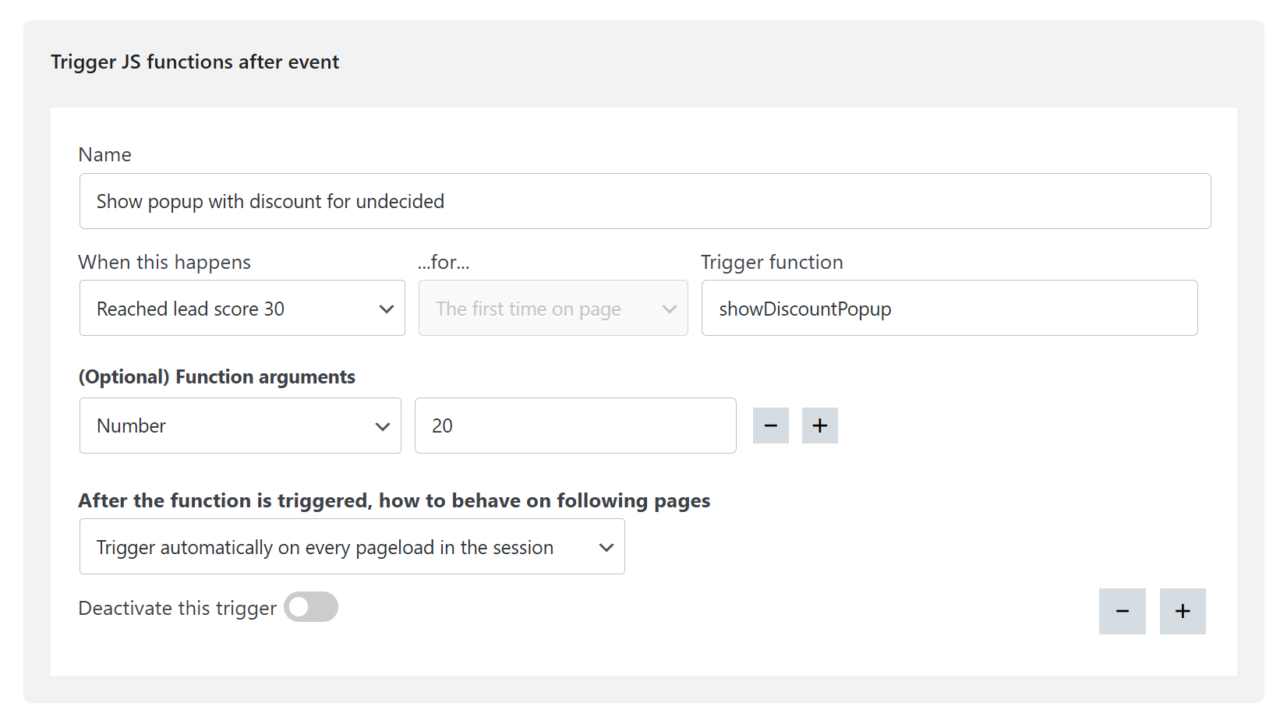Click the chevron on 'The first time on page'
The image size is (1280, 717).
[670, 308]
